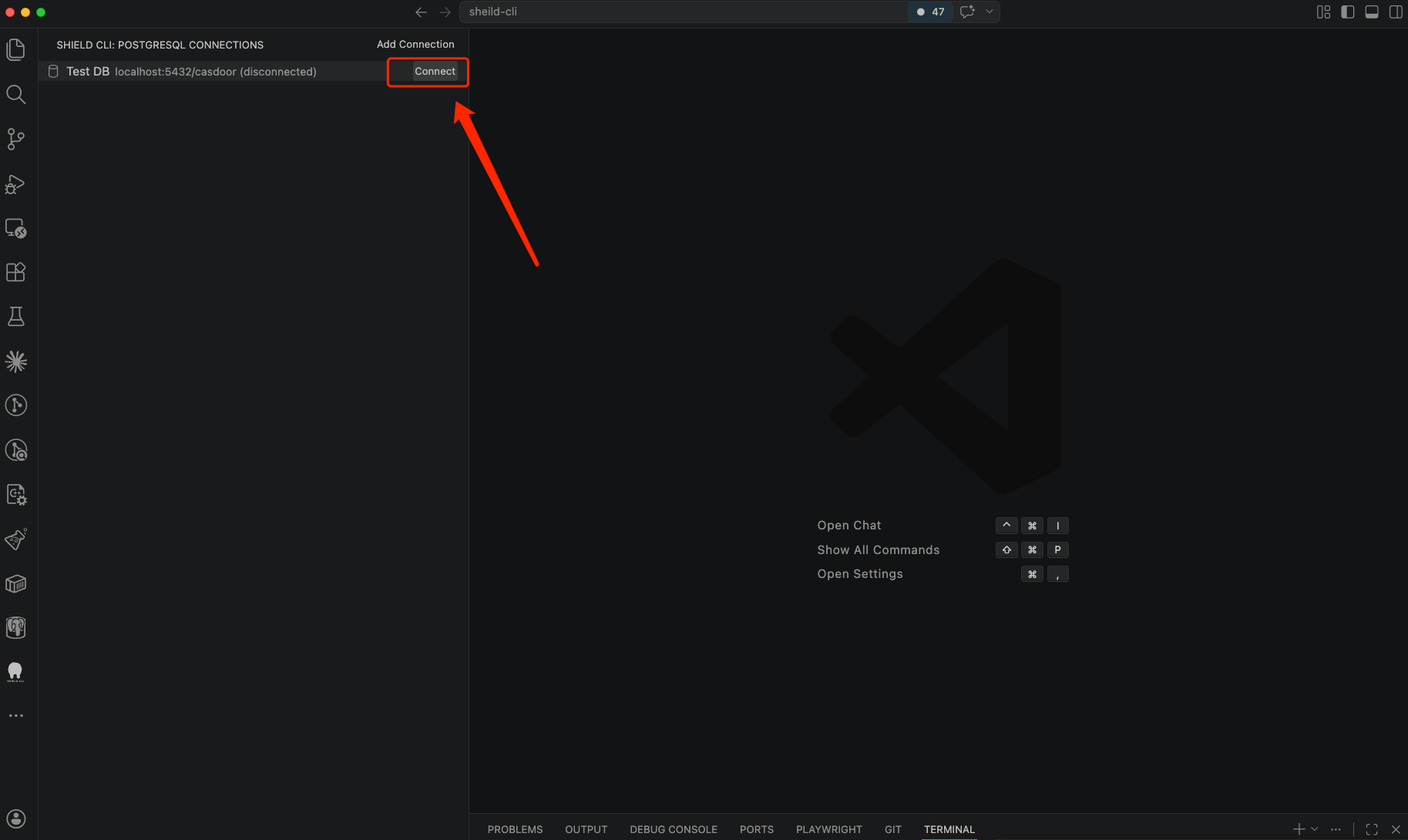Go back with the left arrow

421,12
